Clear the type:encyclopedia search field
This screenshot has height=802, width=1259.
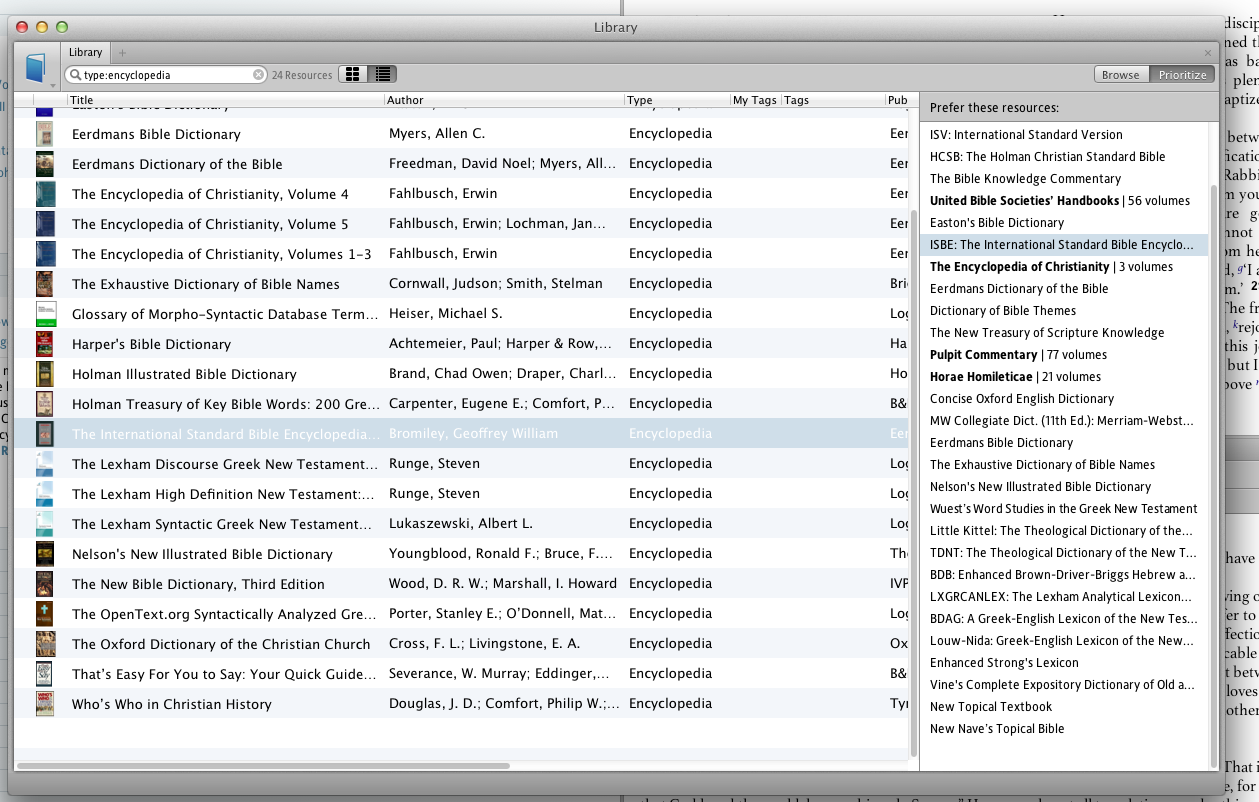coord(258,75)
